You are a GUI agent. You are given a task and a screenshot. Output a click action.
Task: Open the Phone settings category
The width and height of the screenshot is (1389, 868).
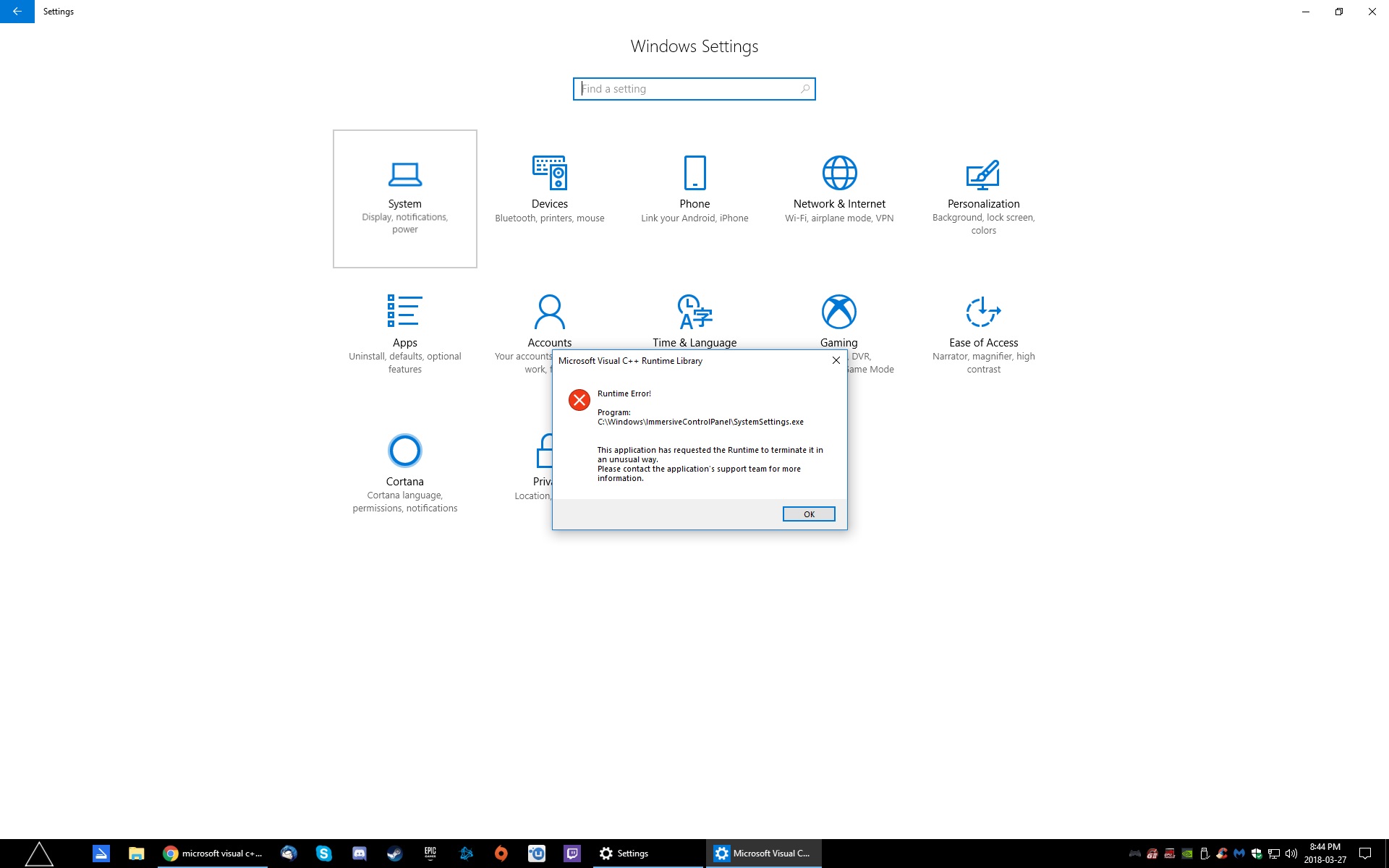(694, 190)
